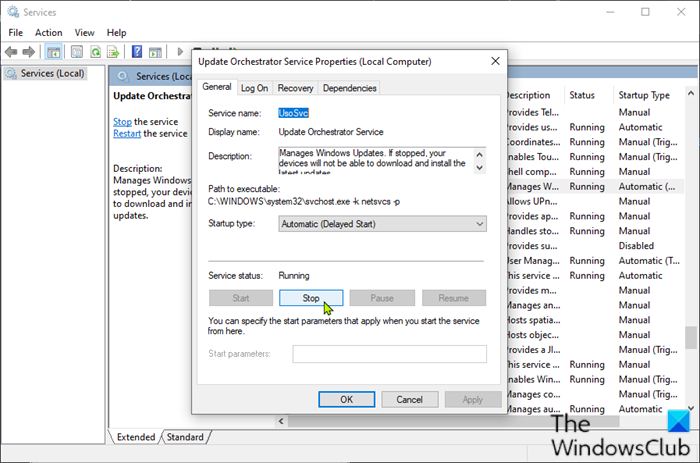Click Cancel in the properties dialog
700x463 pixels.
(x=409, y=400)
